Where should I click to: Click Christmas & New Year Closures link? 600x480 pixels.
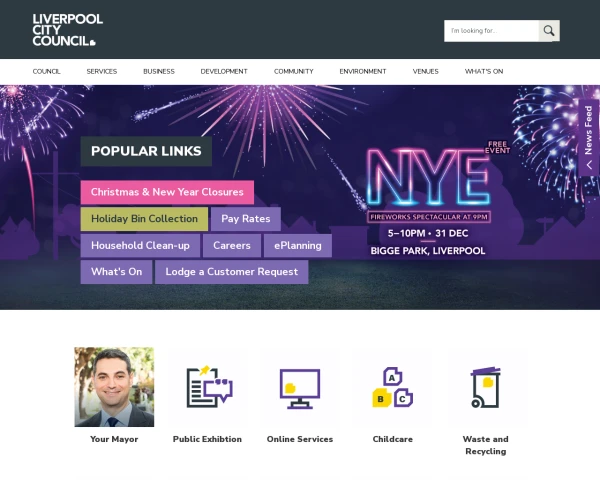pyautogui.click(x=167, y=192)
